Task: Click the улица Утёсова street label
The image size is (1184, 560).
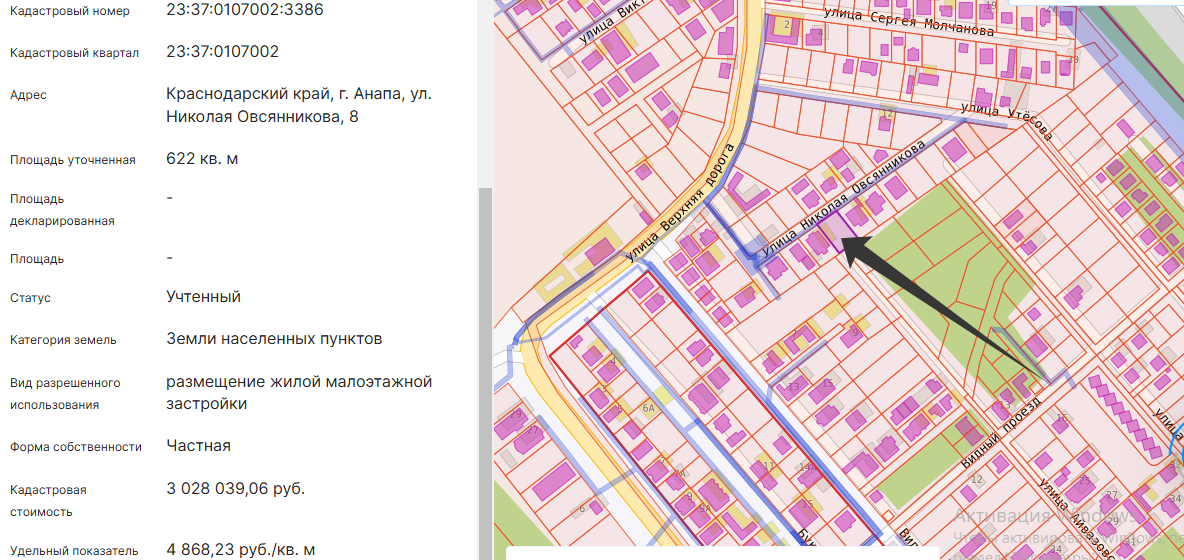Action: 1005,119
